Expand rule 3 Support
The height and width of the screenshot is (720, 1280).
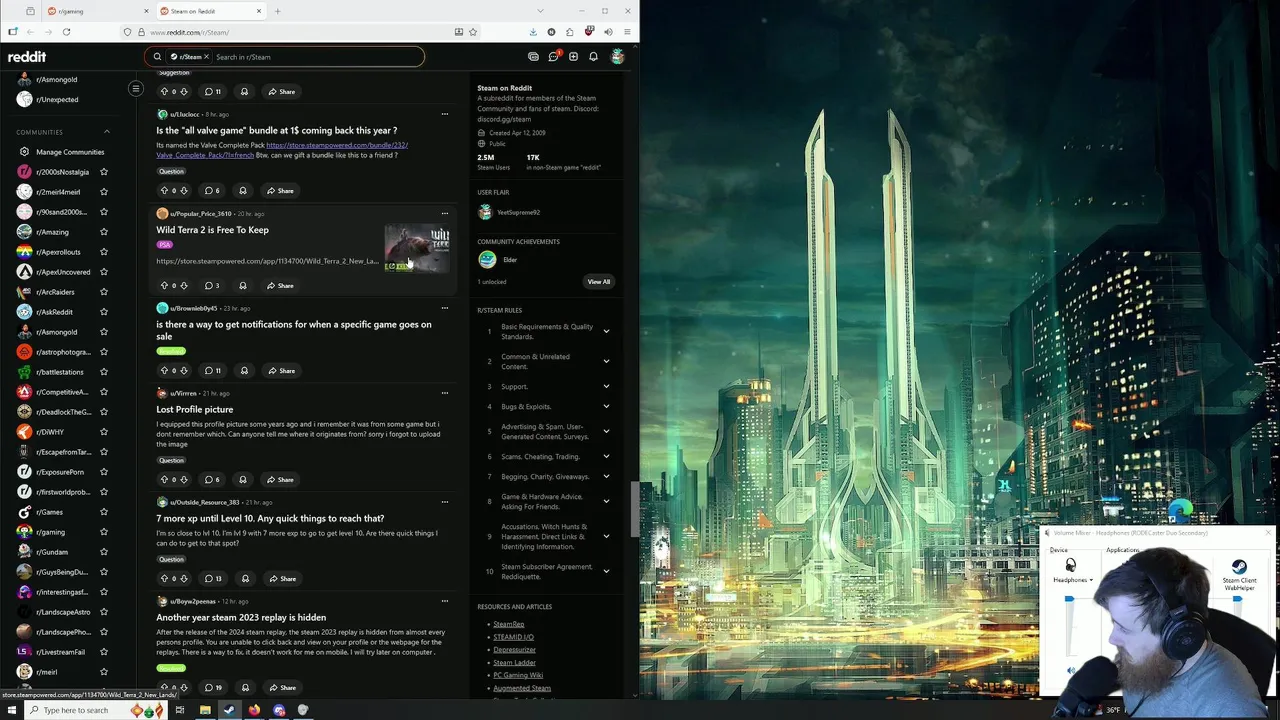[x=606, y=386]
